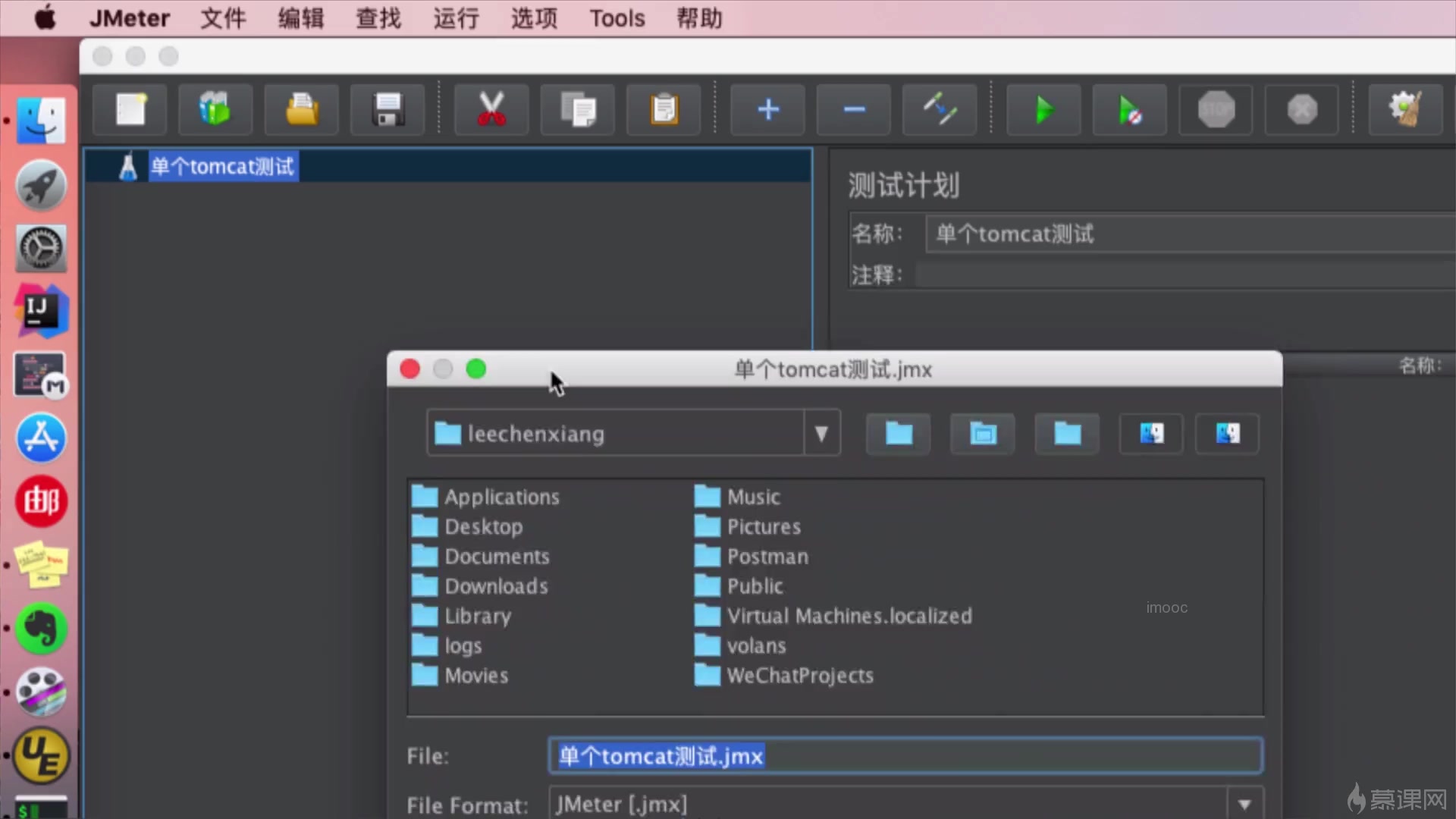The image size is (1456, 819).
Task: Click Start no pauses icon
Action: point(1129,110)
